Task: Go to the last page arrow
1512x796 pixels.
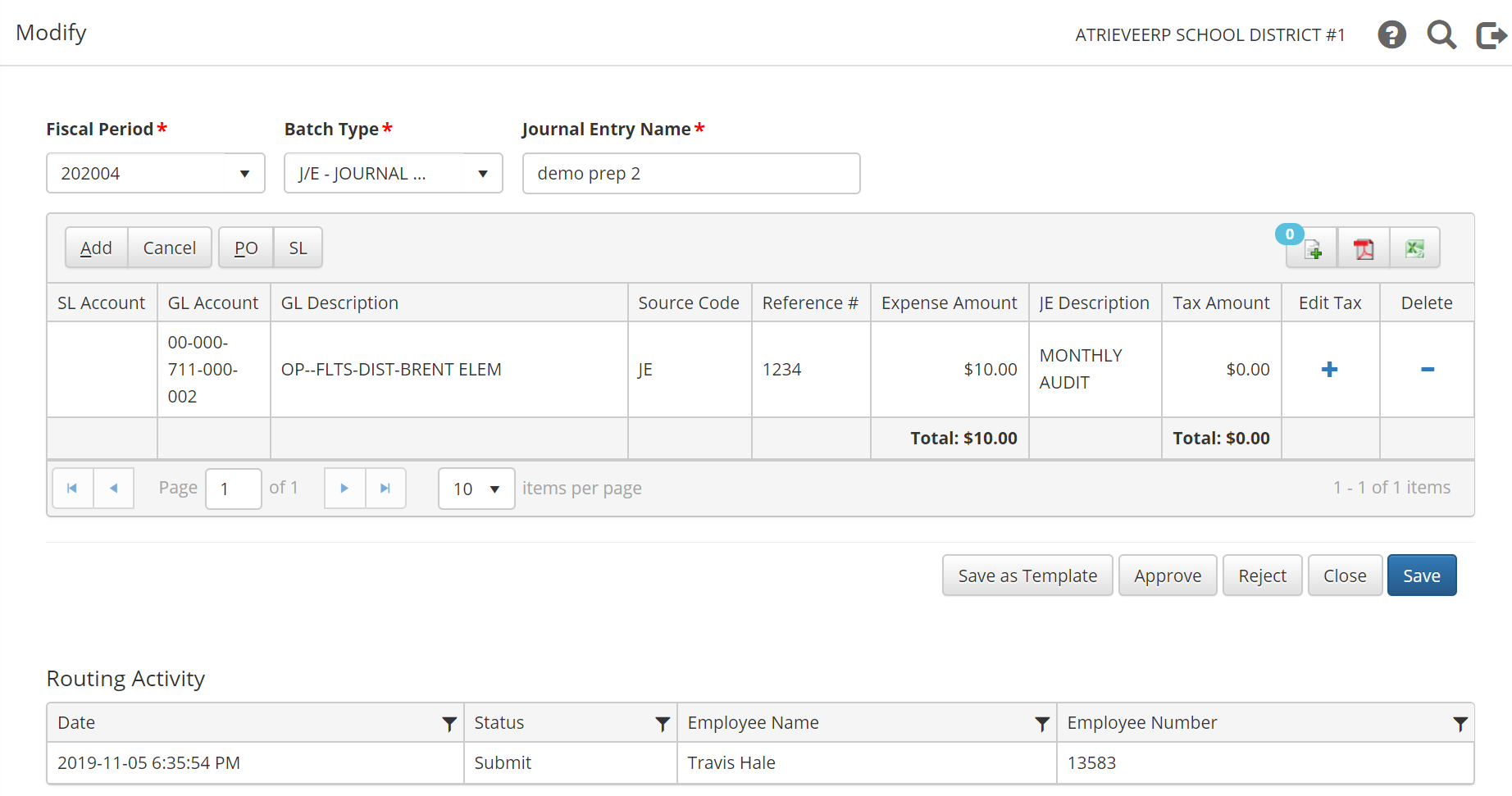Action: click(x=385, y=489)
